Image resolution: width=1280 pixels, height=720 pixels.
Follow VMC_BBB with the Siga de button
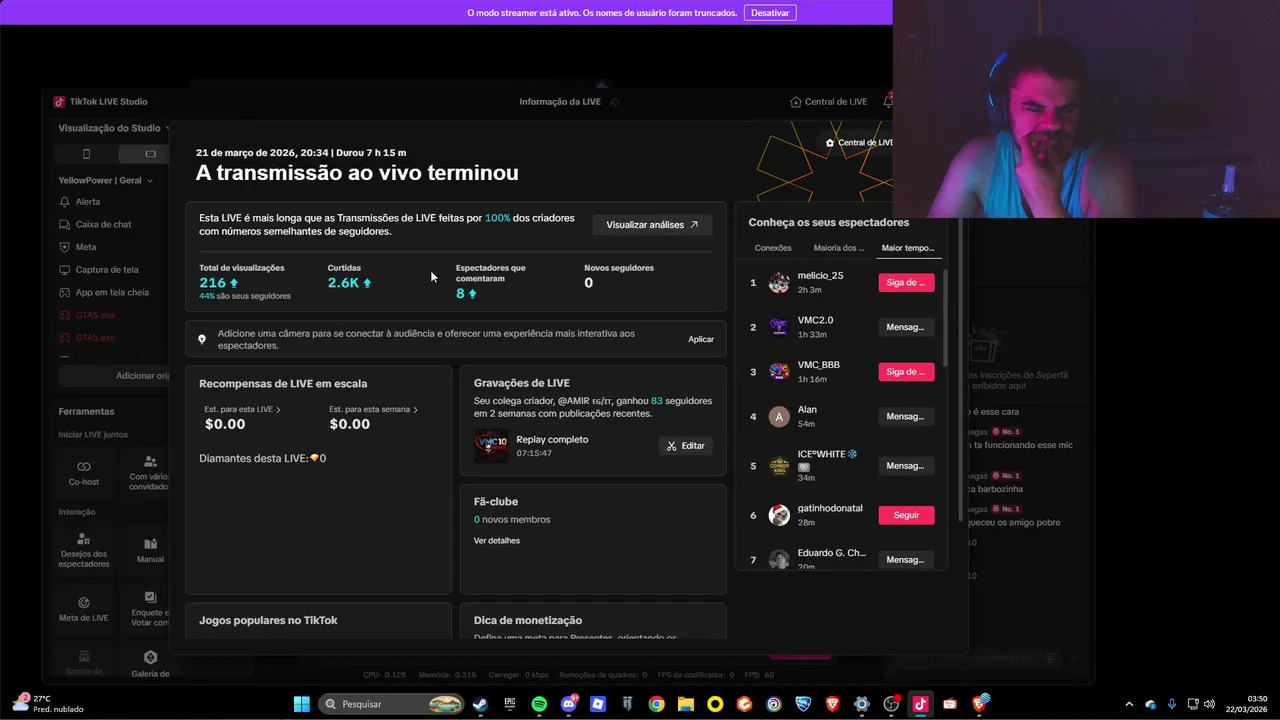906,372
